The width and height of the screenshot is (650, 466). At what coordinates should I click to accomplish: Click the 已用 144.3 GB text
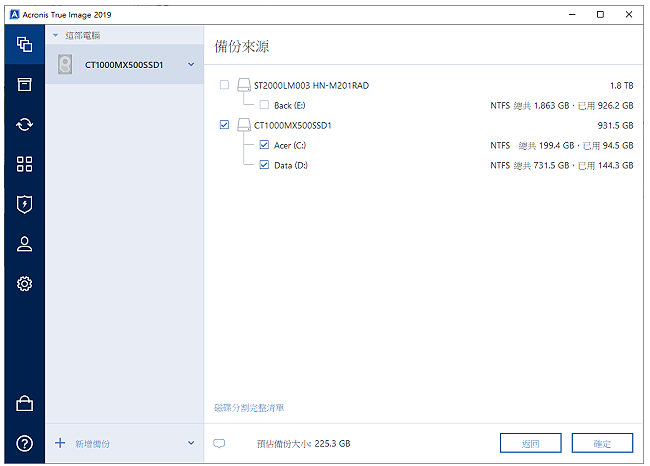click(x=606, y=165)
